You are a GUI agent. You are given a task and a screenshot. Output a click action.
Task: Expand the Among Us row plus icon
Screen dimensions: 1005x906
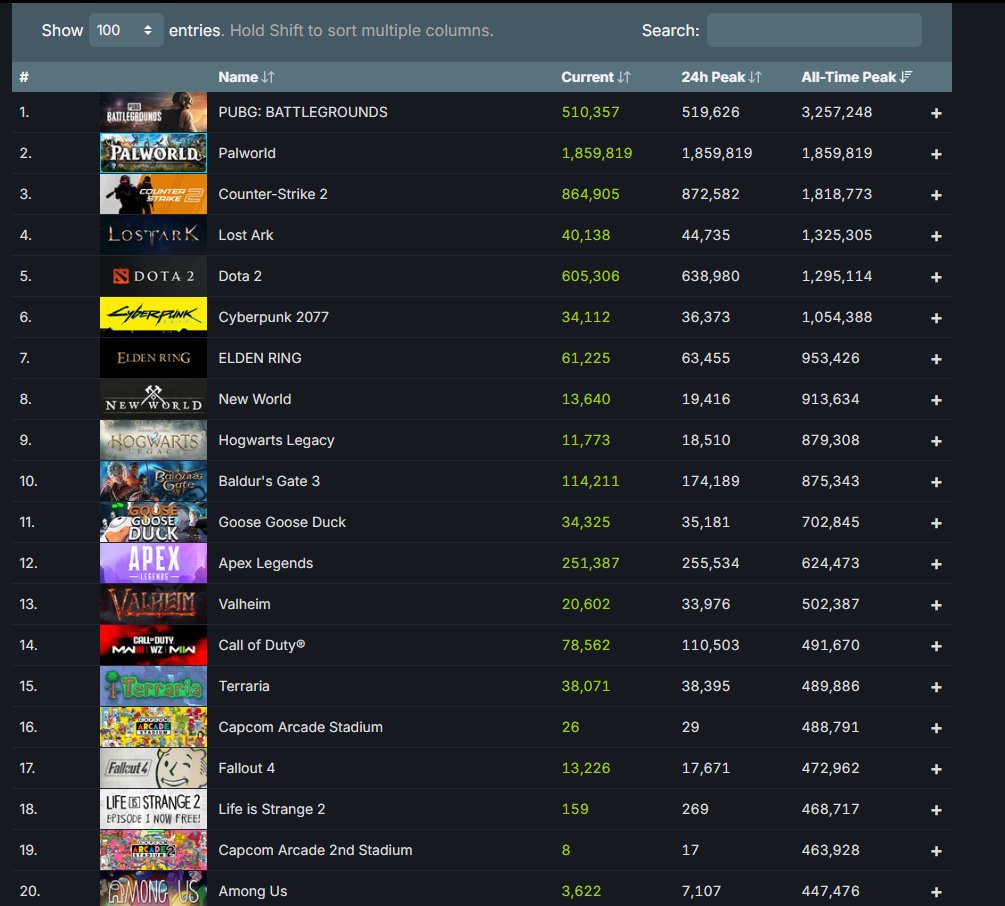pos(936,892)
